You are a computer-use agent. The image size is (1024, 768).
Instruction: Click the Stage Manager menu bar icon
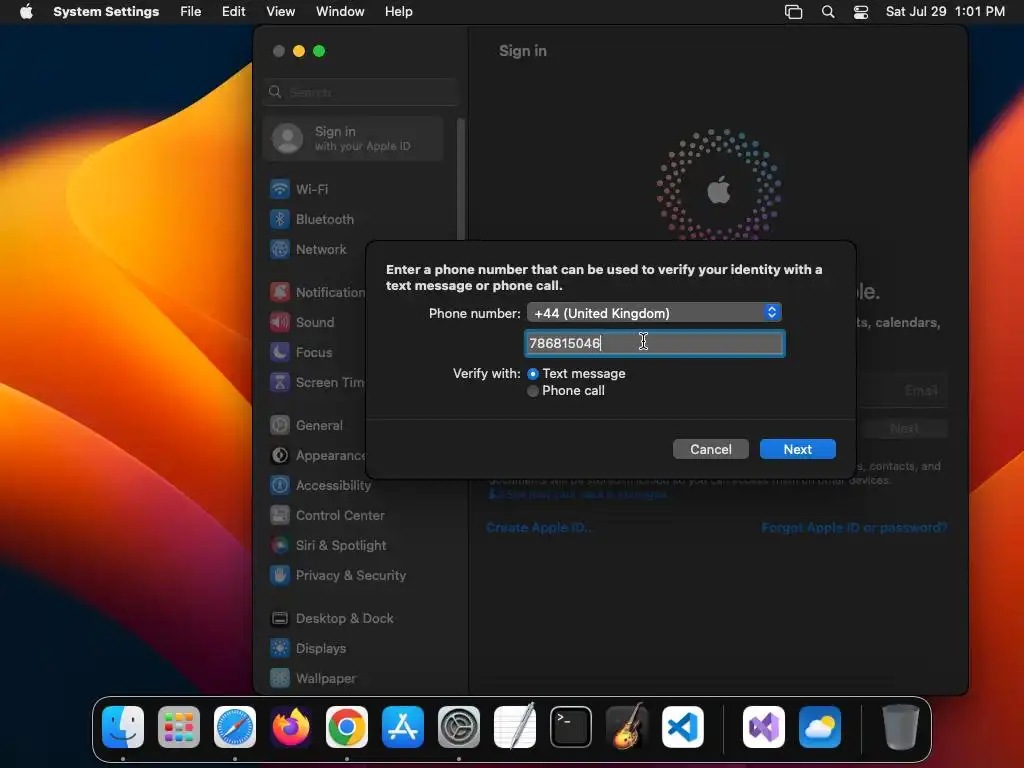click(x=793, y=12)
